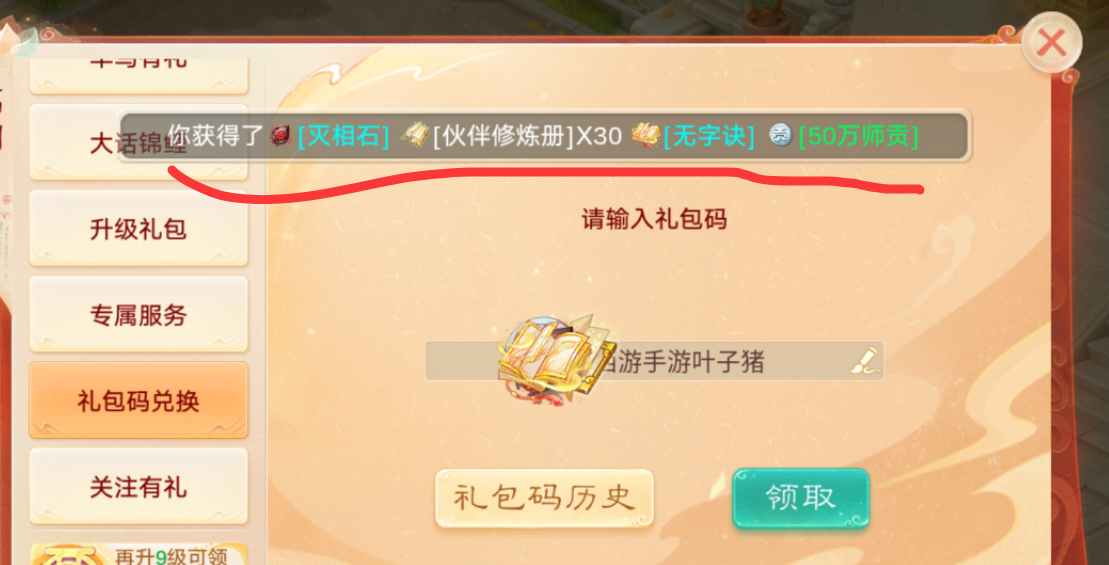The width and height of the screenshot is (1109, 565).
Task: Click the silver coin icon before 50万师贡
Action: (779, 135)
